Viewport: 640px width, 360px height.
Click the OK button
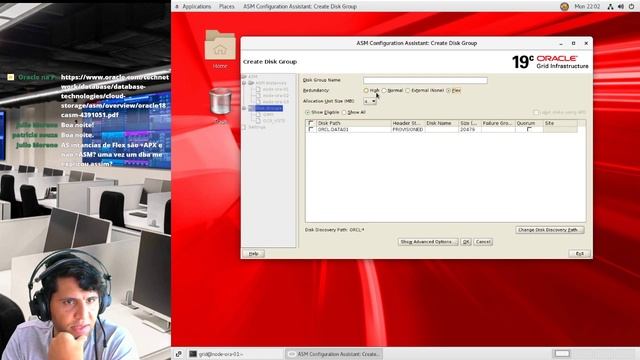(466, 242)
